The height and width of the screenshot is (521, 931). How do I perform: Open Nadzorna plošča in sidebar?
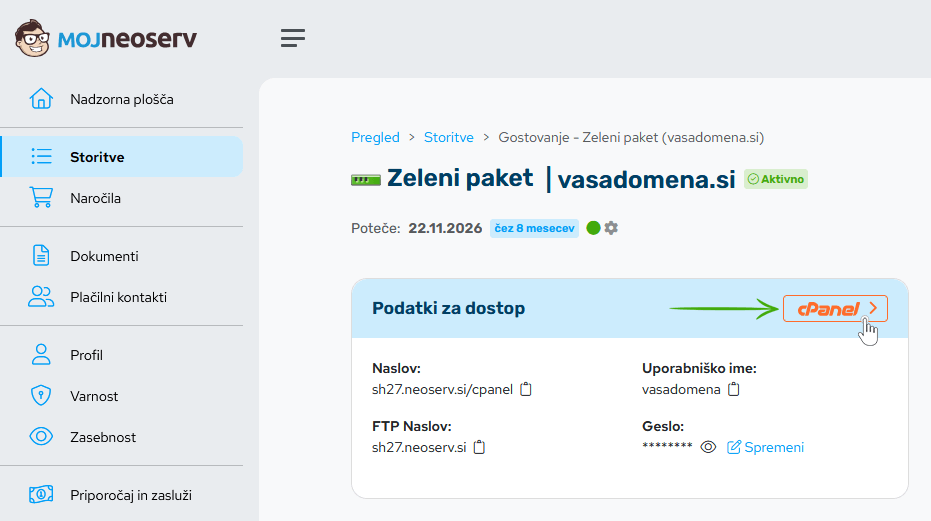(x=122, y=99)
